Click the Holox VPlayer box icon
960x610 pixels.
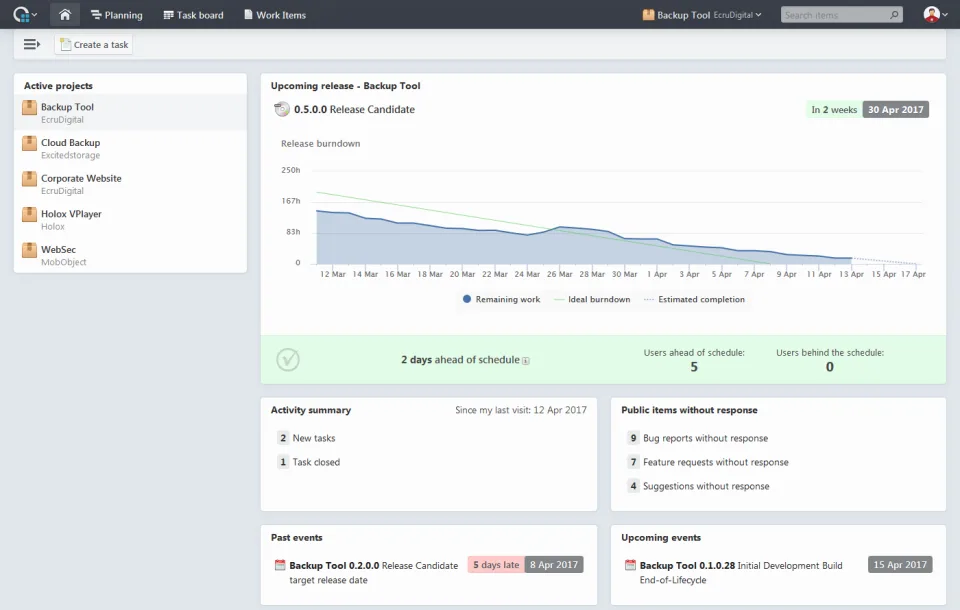[x=29, y=214]
